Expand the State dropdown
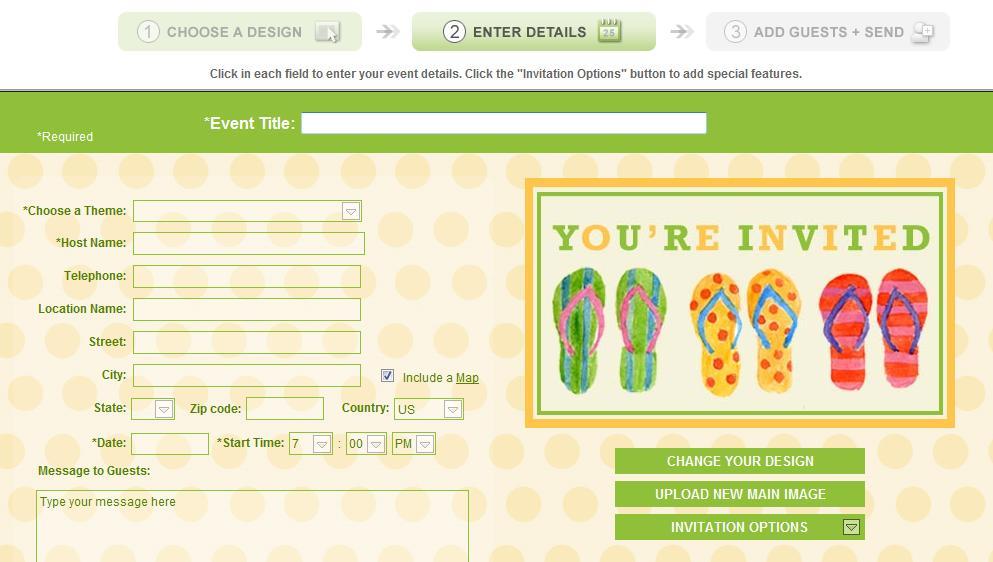Image resolution: width=993 pixels, height=562 pixels. 153,409
